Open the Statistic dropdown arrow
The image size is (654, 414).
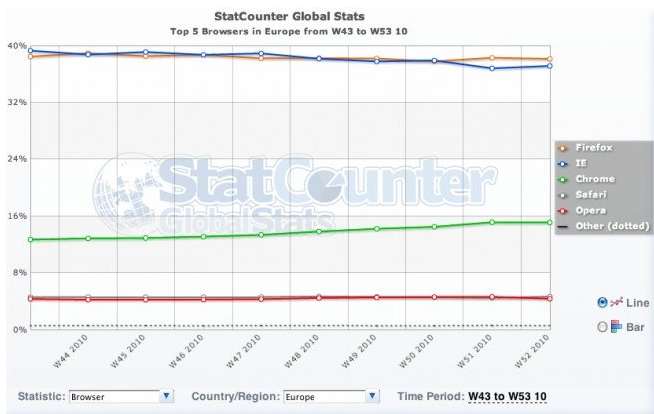click(x=167, y=396)
